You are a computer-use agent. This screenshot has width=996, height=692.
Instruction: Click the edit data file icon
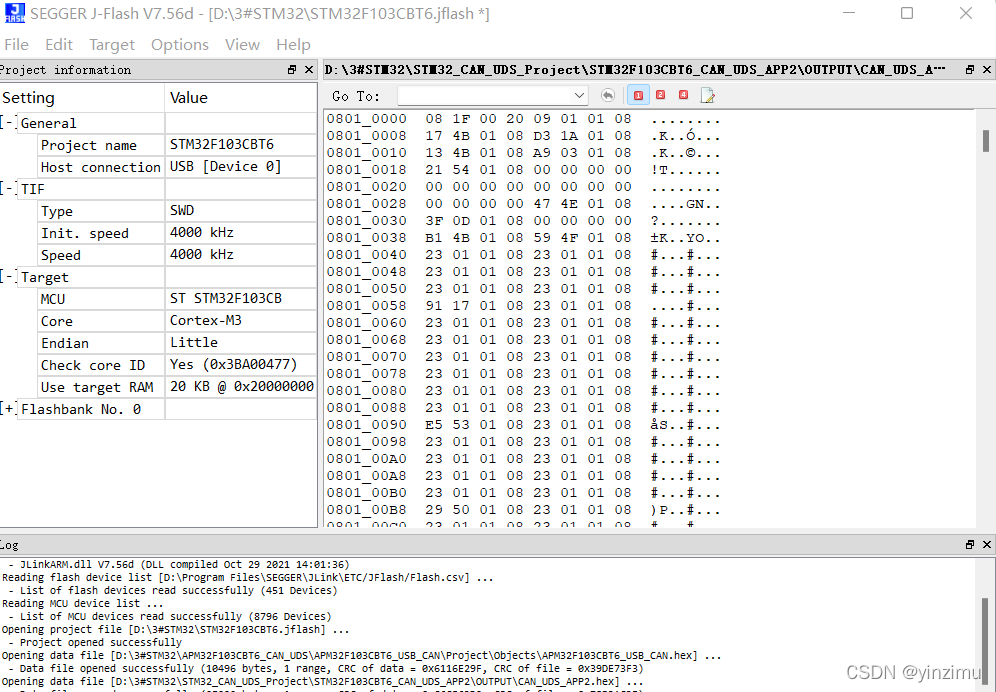click(707, 95)
